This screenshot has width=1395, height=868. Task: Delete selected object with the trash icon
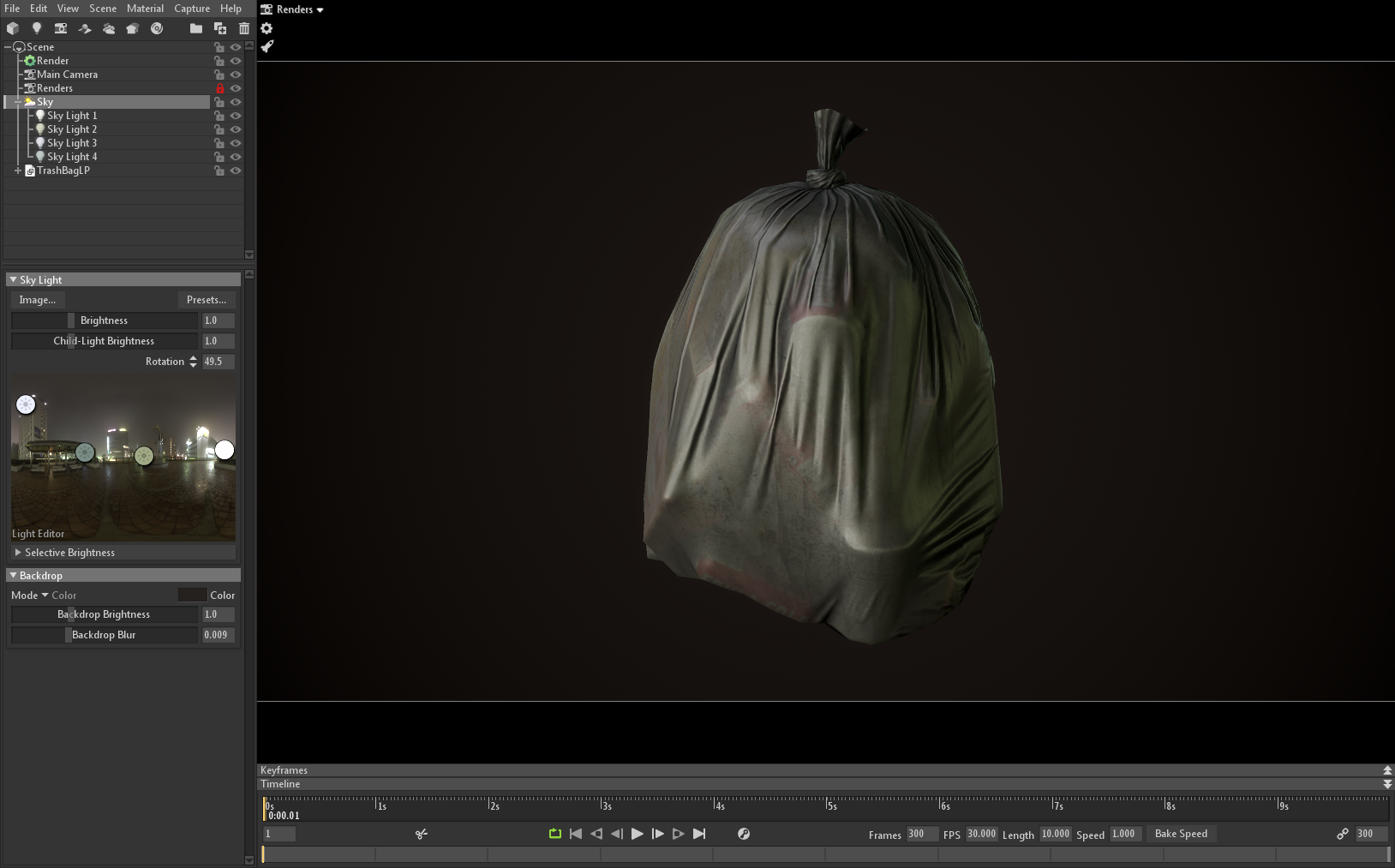[244, 28]
